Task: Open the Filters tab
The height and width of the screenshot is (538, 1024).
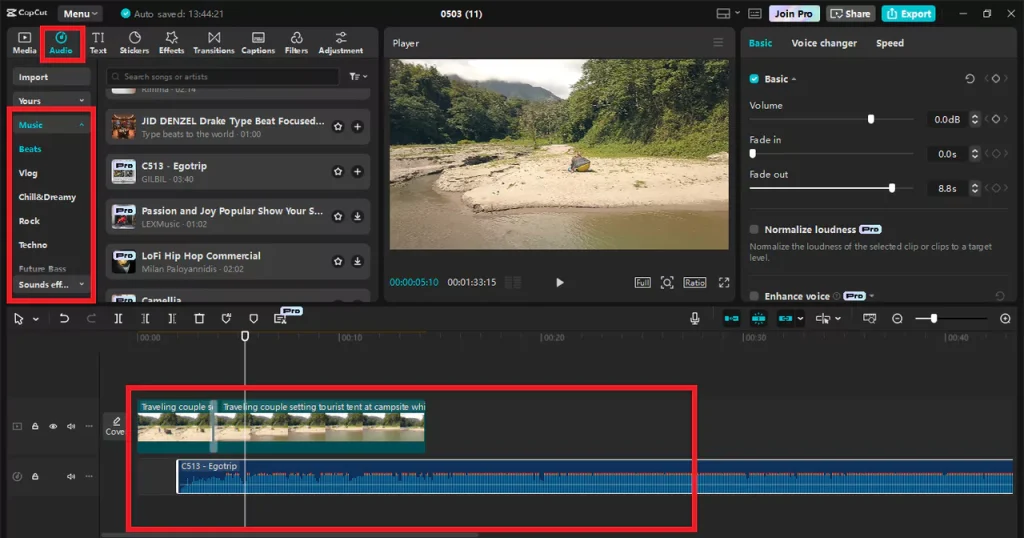Action: tap(296, 42)
